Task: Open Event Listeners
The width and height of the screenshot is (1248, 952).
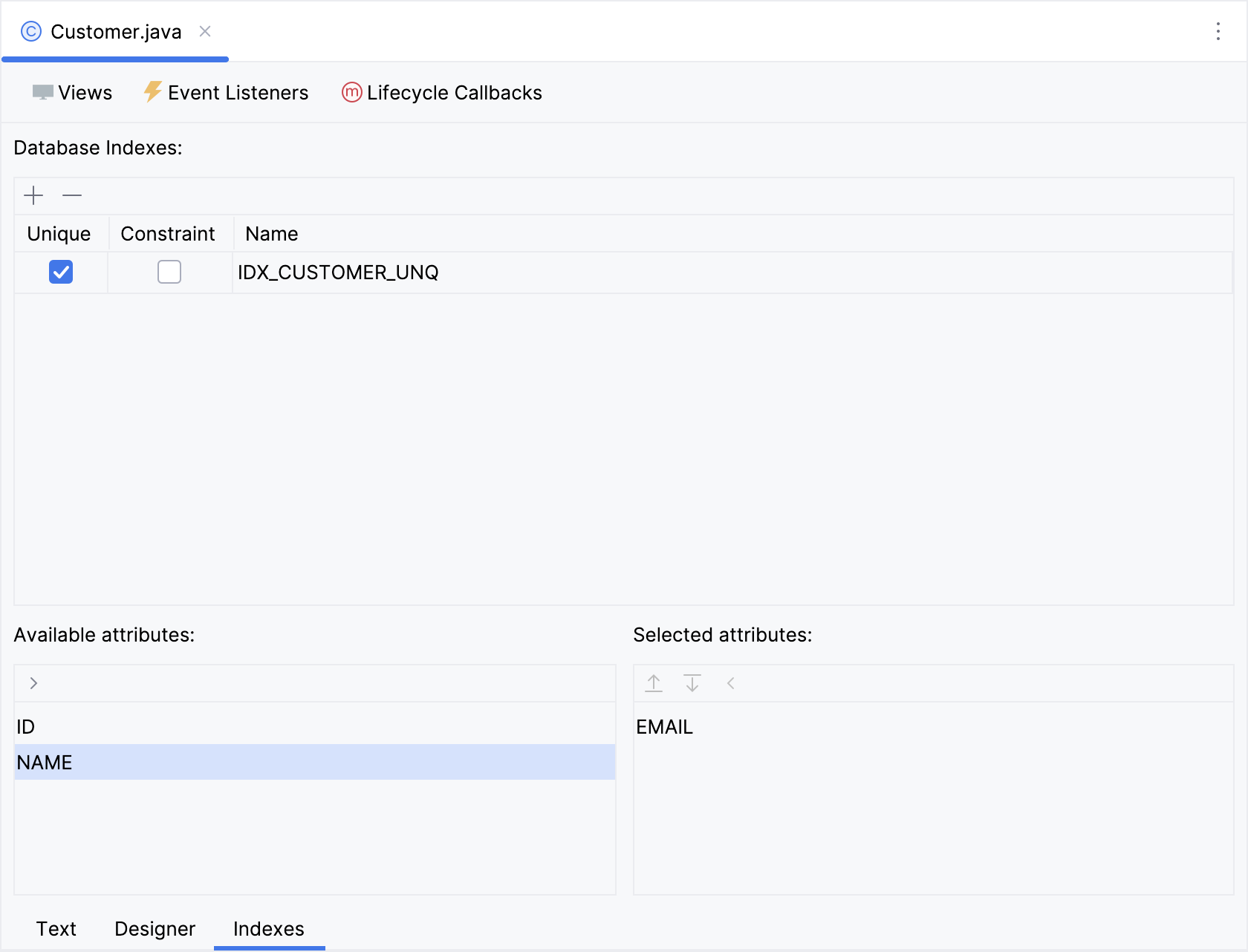Action: 226,93
